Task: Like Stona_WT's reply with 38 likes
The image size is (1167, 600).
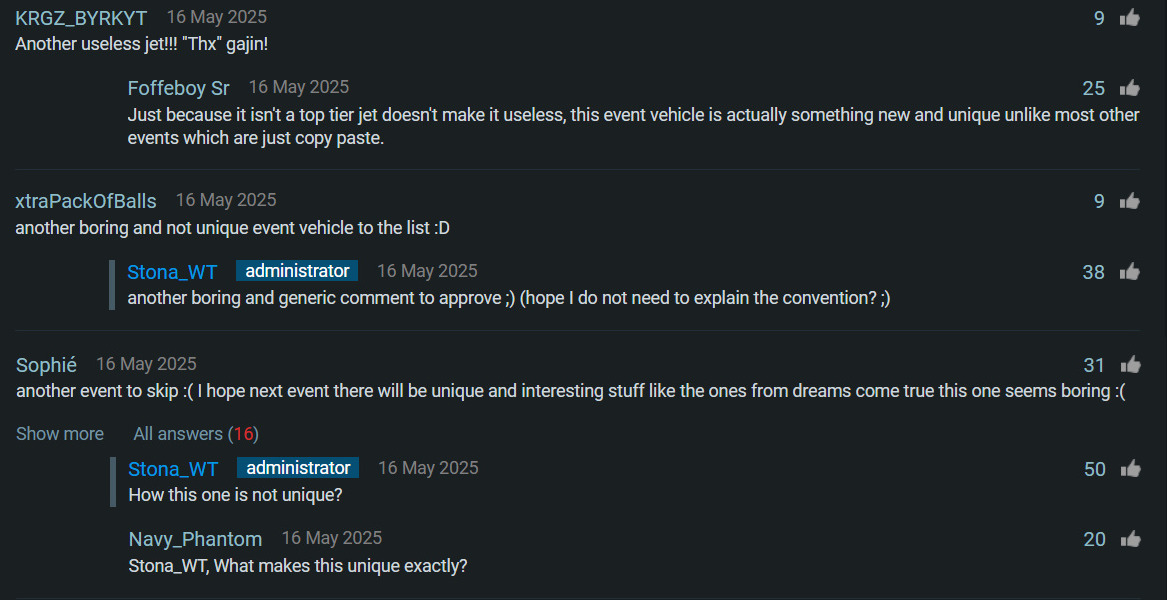Action: point(1129,272)
